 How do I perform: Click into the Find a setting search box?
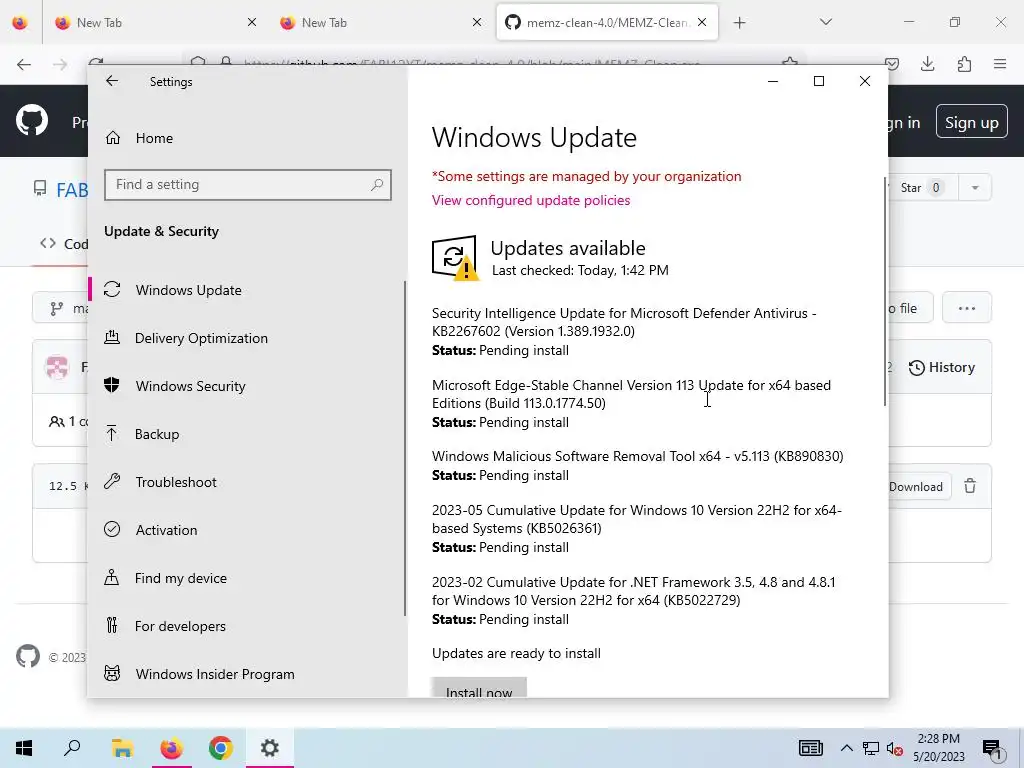[248, 185]
